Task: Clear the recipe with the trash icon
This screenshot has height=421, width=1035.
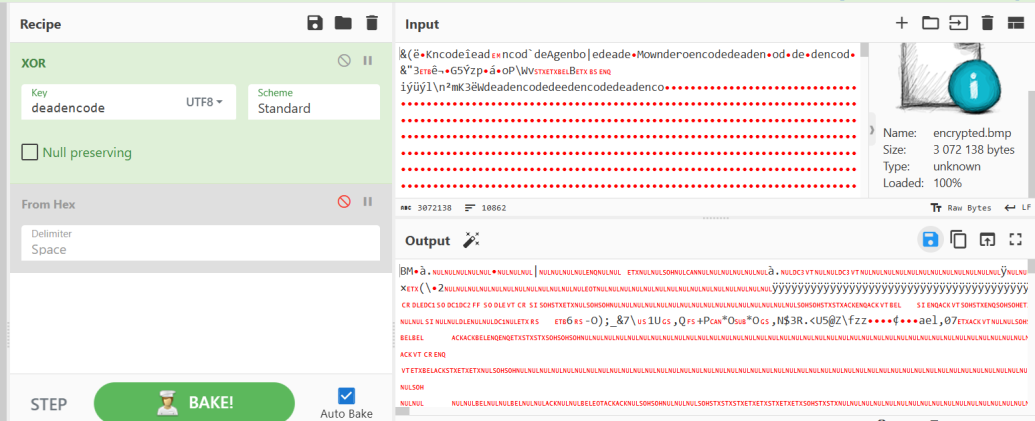Action: click(x=372, y=23)
